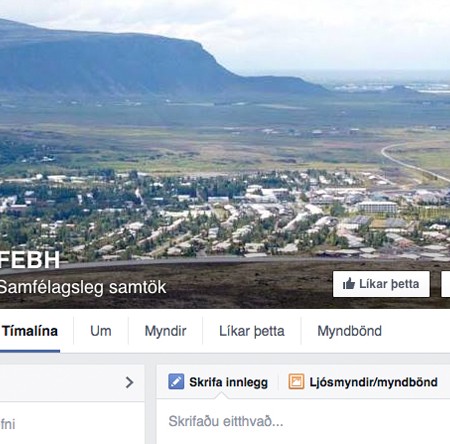
Task: Click the thumbs-up icon on the cover photo
Action: (349, 284)
